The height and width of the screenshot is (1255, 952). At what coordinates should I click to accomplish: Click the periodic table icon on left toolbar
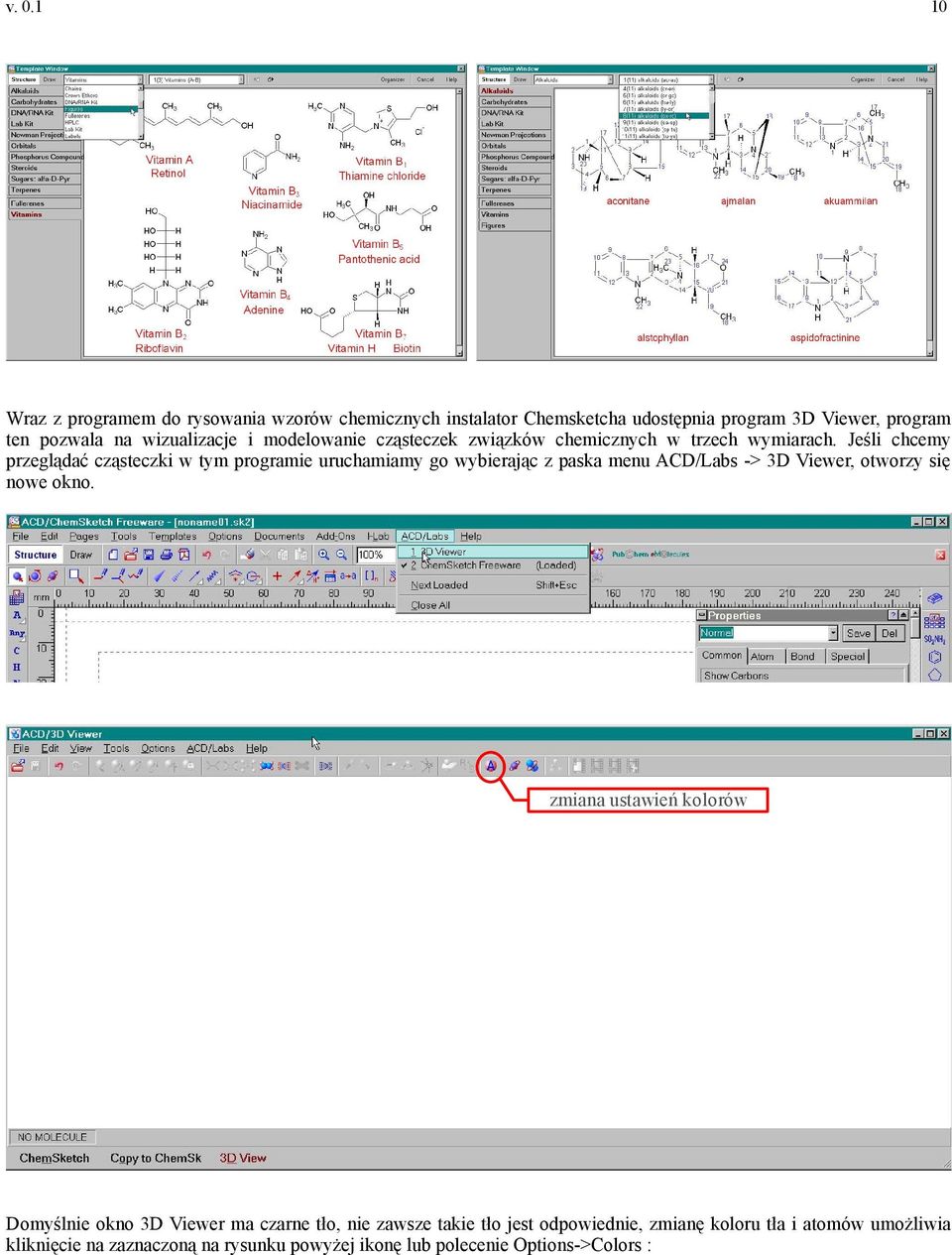(17, 597)
